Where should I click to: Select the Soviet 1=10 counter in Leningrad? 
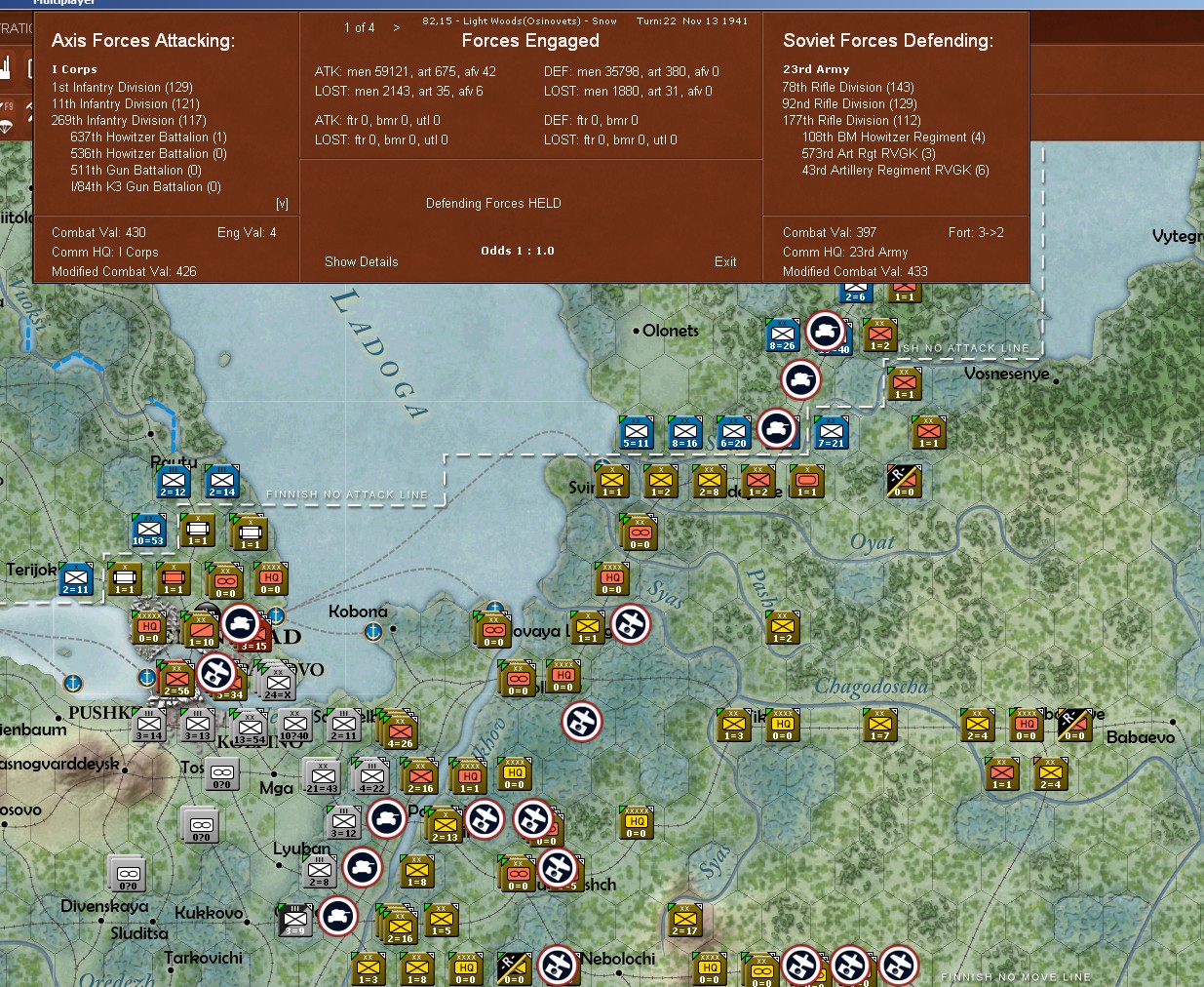tap(202, 631)
